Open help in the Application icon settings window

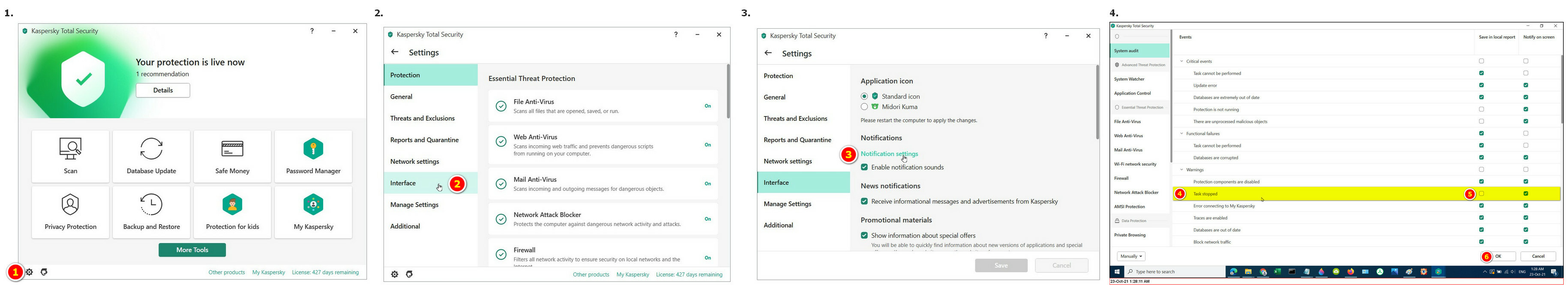[x=1046, y=36]
